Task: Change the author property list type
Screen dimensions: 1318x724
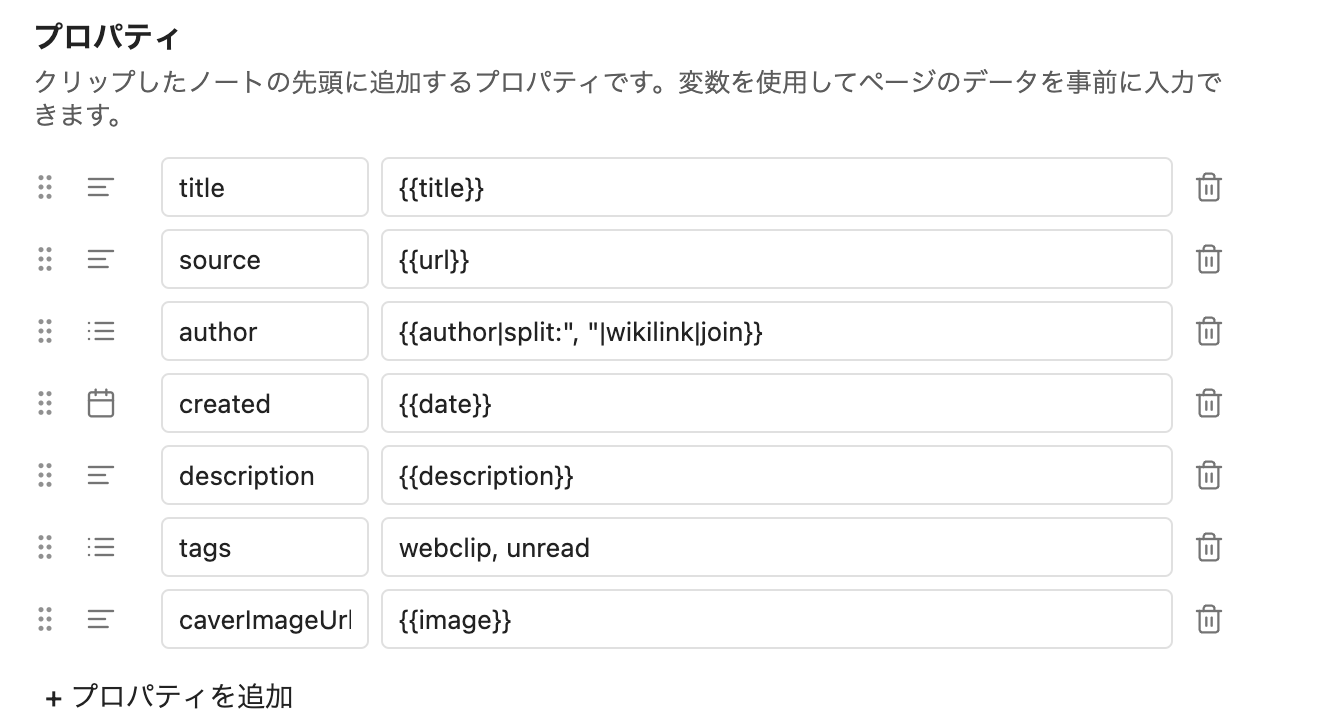Action: 100,332
